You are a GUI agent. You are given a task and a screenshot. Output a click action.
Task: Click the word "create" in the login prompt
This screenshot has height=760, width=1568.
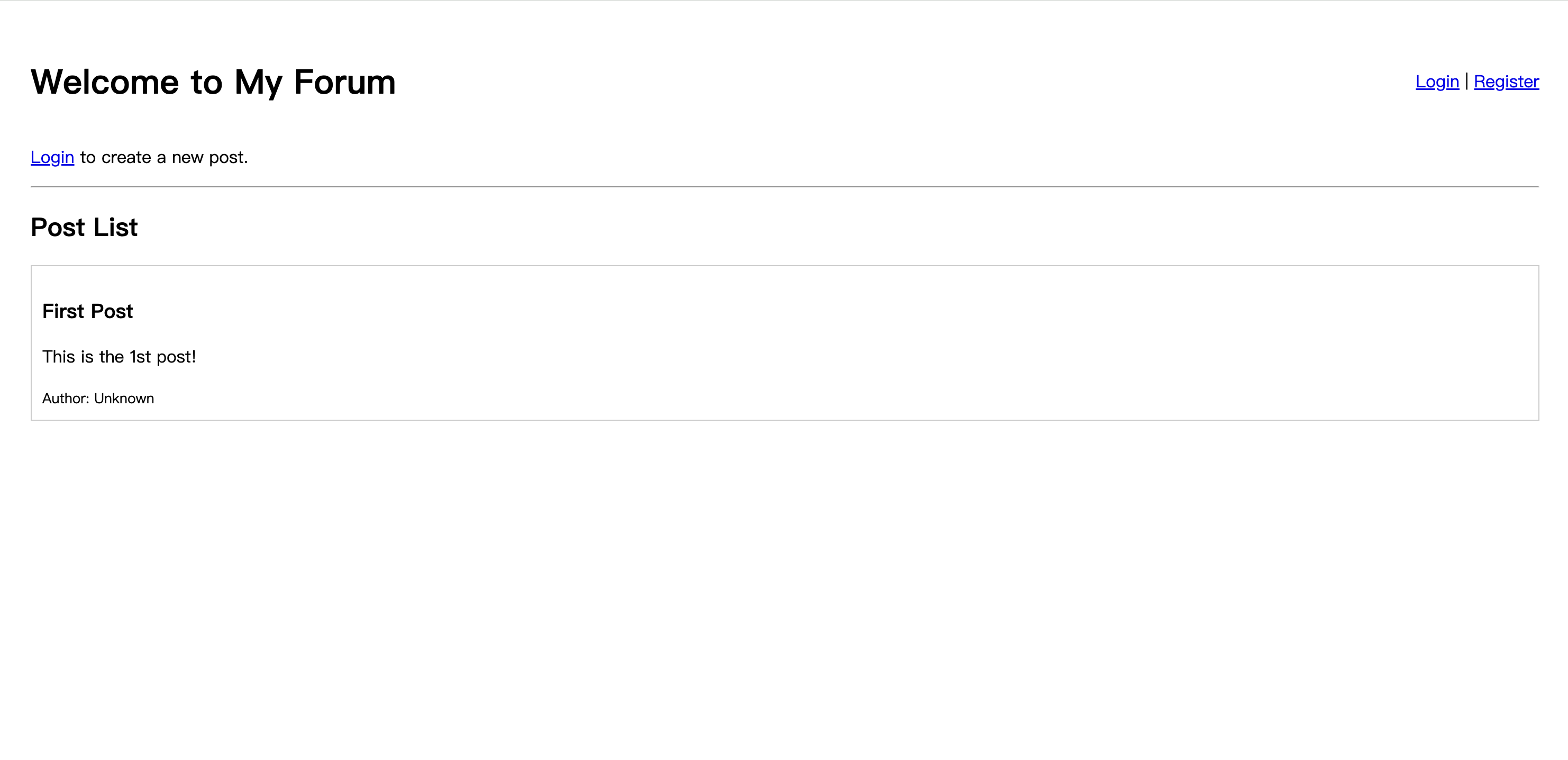coord(126,158)
